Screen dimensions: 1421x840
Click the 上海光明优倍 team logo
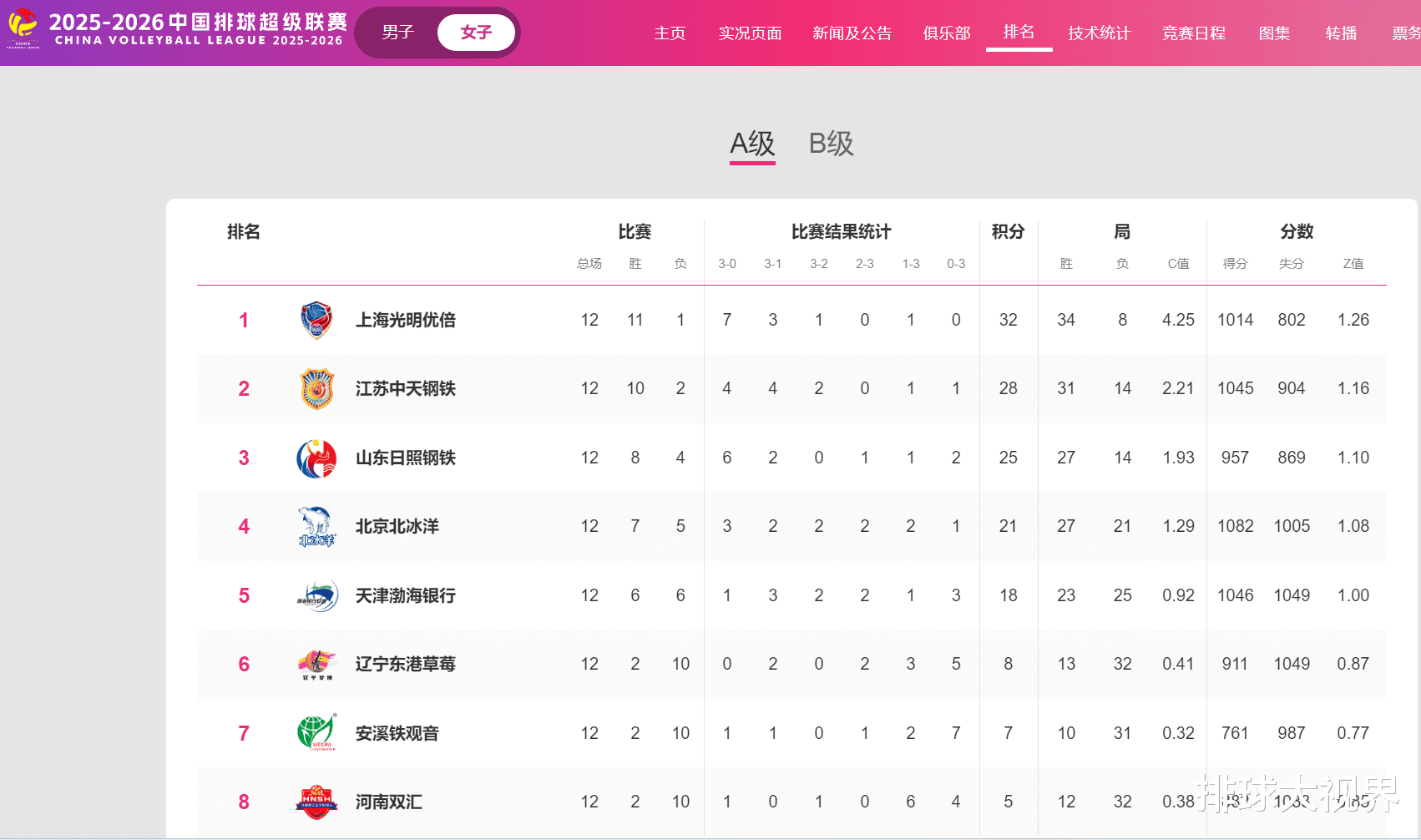[x=316, y=321]
